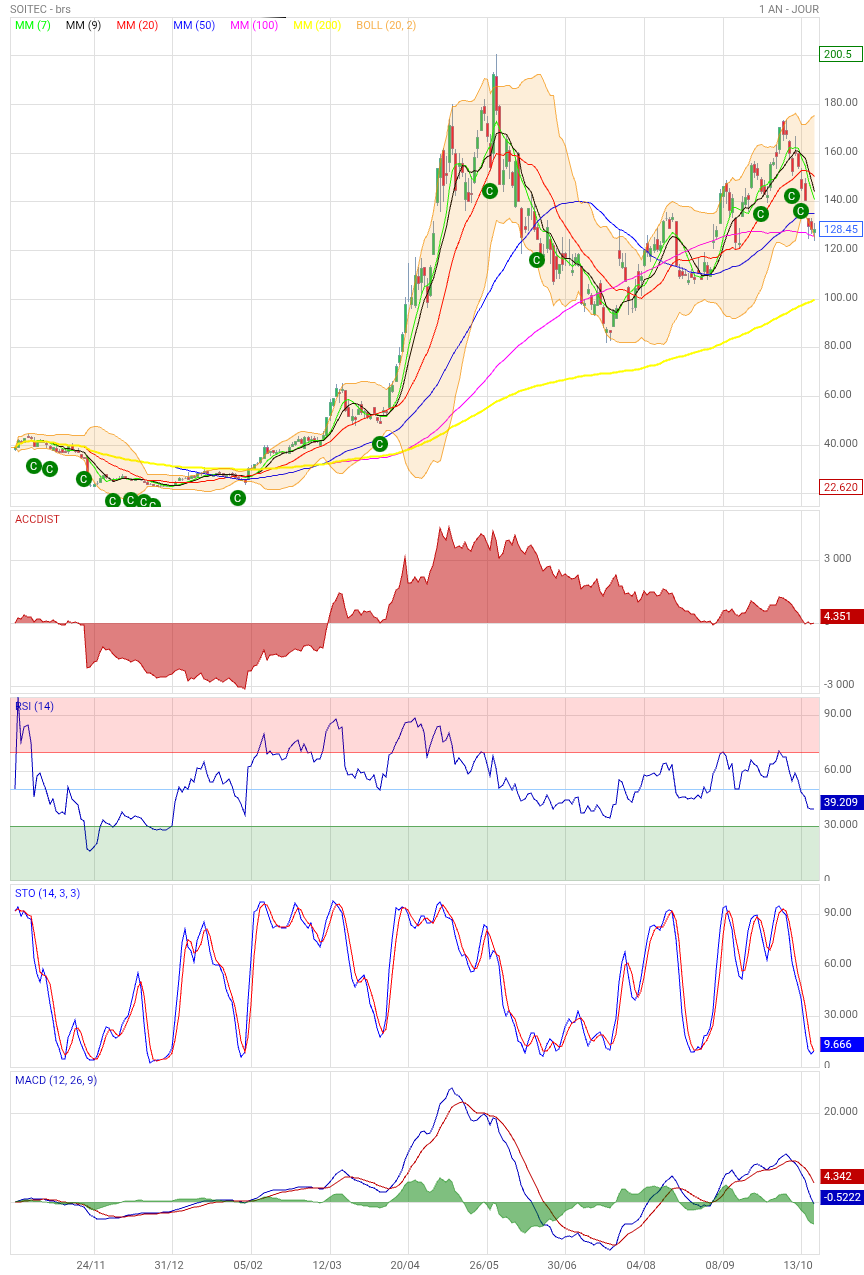Click the 20/04 date on the time axis
This screenshot has height=1275, width=864.
click(x=407, y=1265)
